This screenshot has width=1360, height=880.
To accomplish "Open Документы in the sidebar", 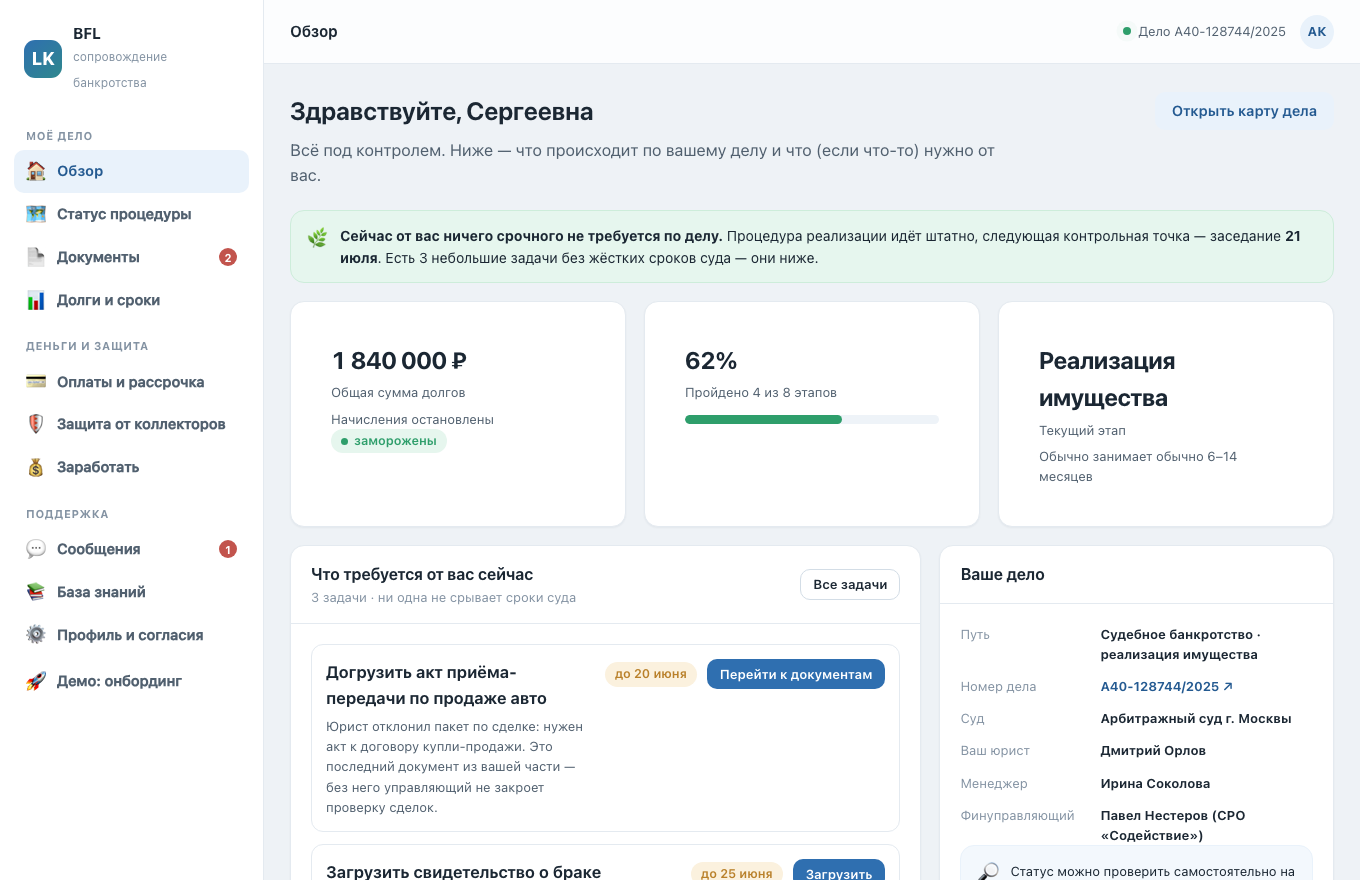I will (x=131, y=257).
